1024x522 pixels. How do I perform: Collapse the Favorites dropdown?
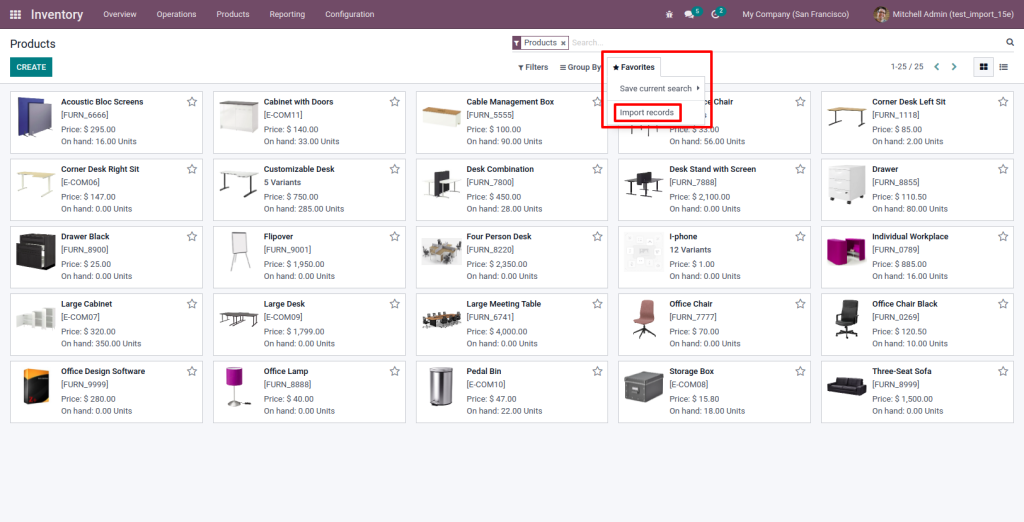coord(633,67)
